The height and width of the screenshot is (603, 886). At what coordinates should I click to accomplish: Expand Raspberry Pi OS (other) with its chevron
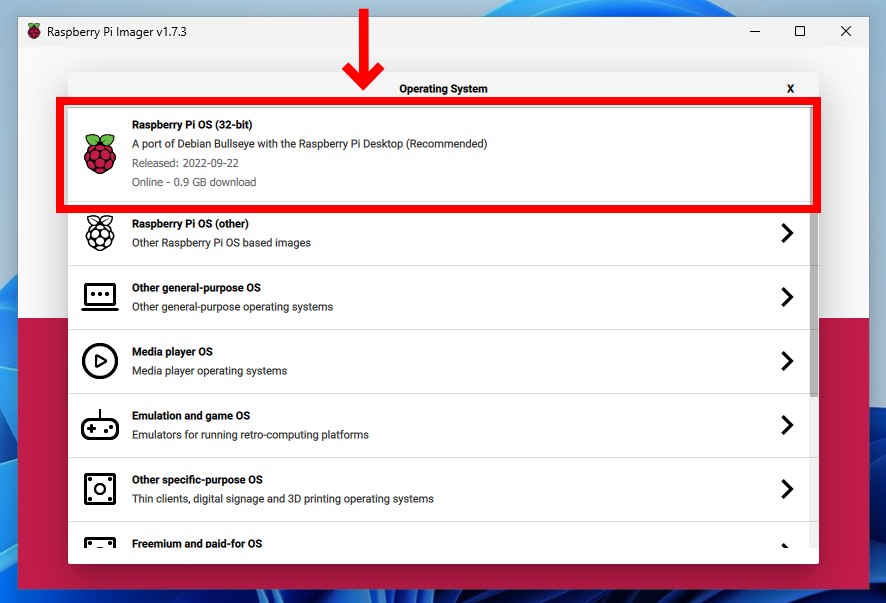pyautogui.click(x=787, y=233)
